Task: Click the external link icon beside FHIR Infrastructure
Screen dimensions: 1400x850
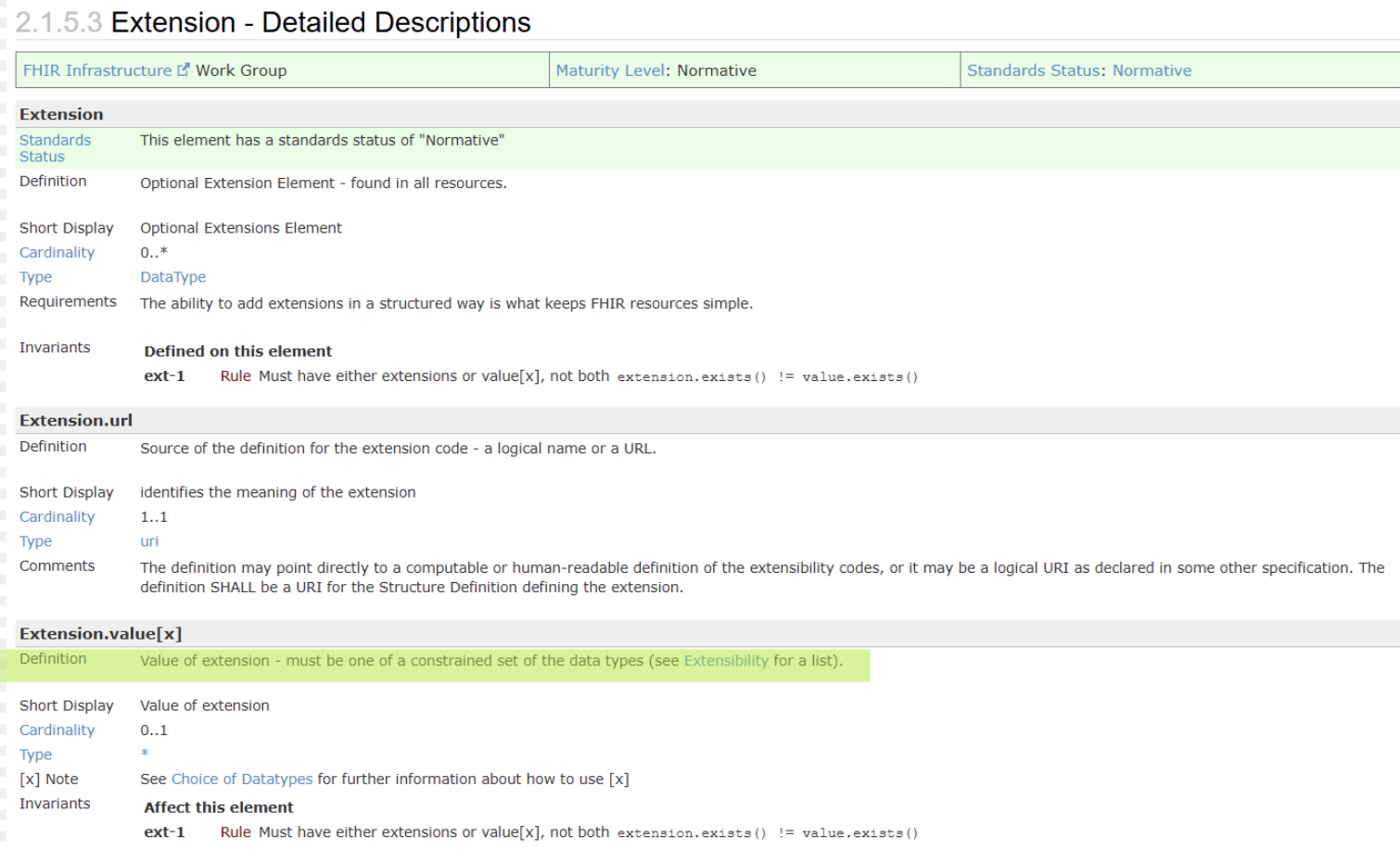Action: (x=184, y=70)
